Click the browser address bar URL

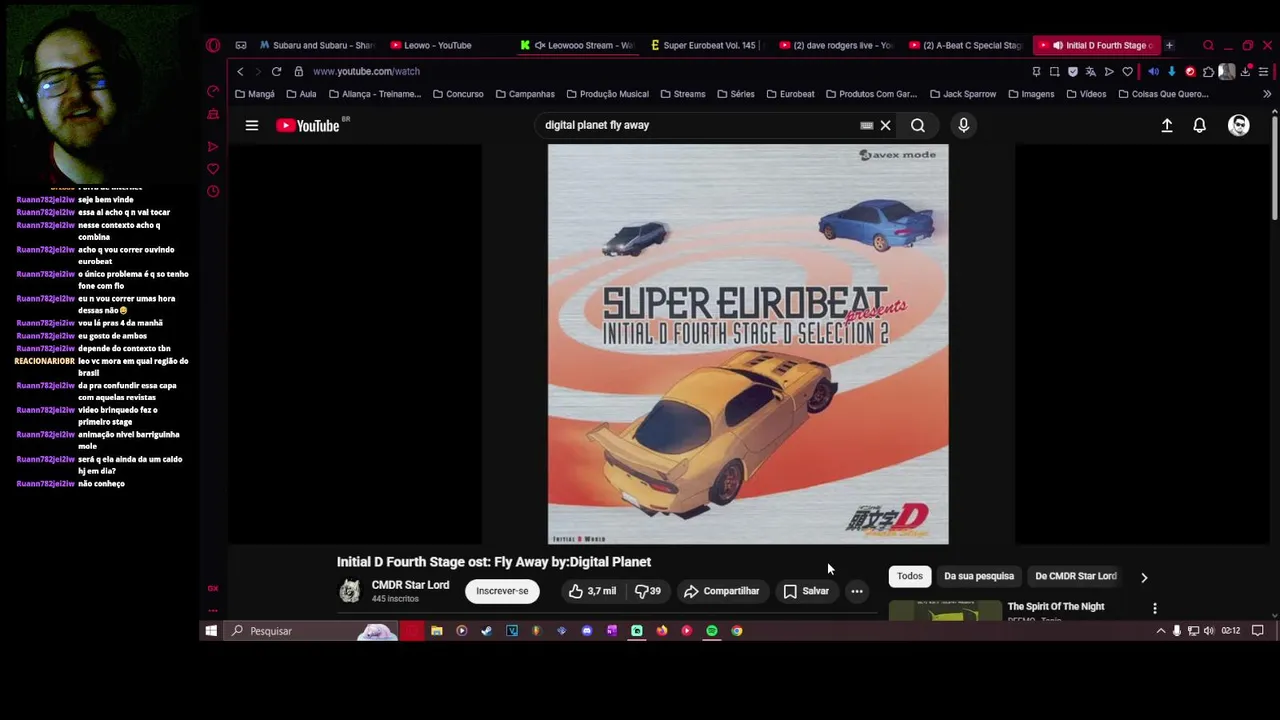coord(366,72)
